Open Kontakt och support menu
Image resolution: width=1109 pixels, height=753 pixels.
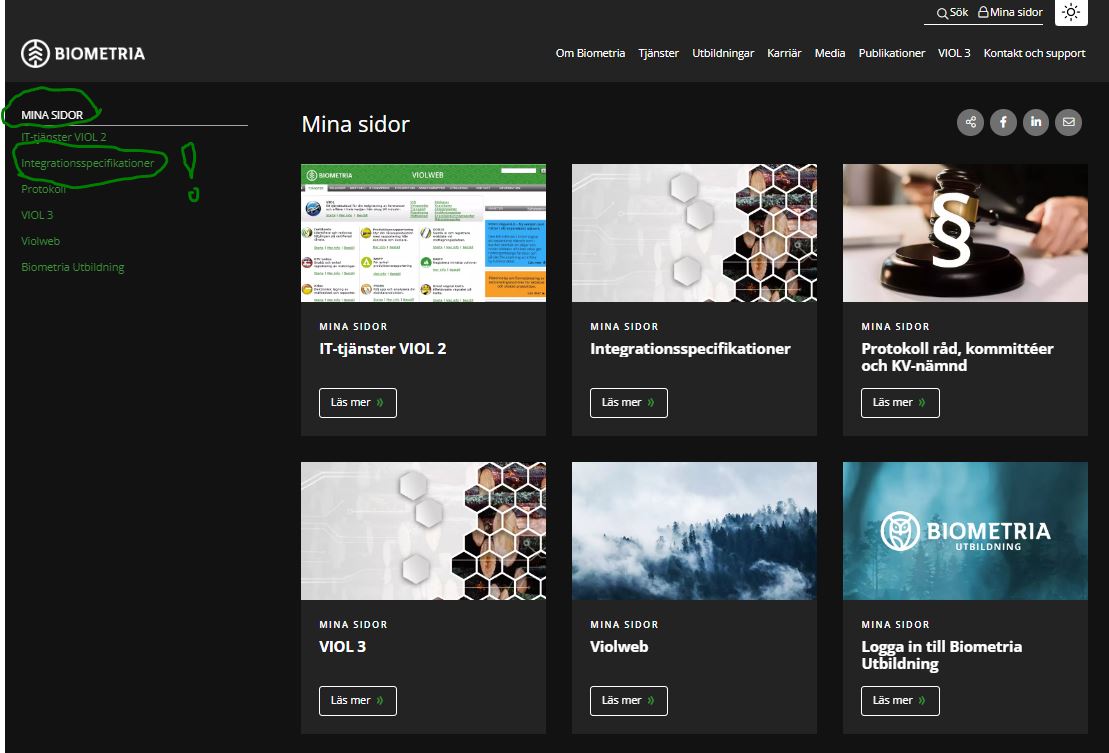[x=1034, y=53]
